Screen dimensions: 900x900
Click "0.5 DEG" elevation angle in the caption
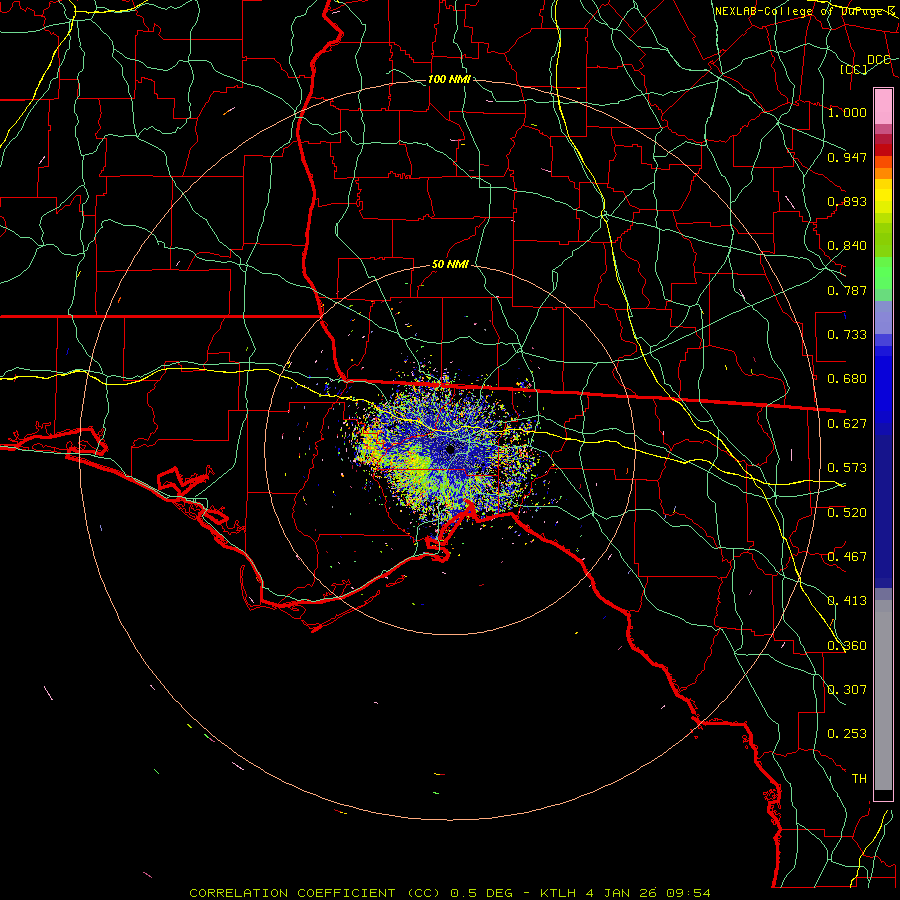tap(482, 893)
